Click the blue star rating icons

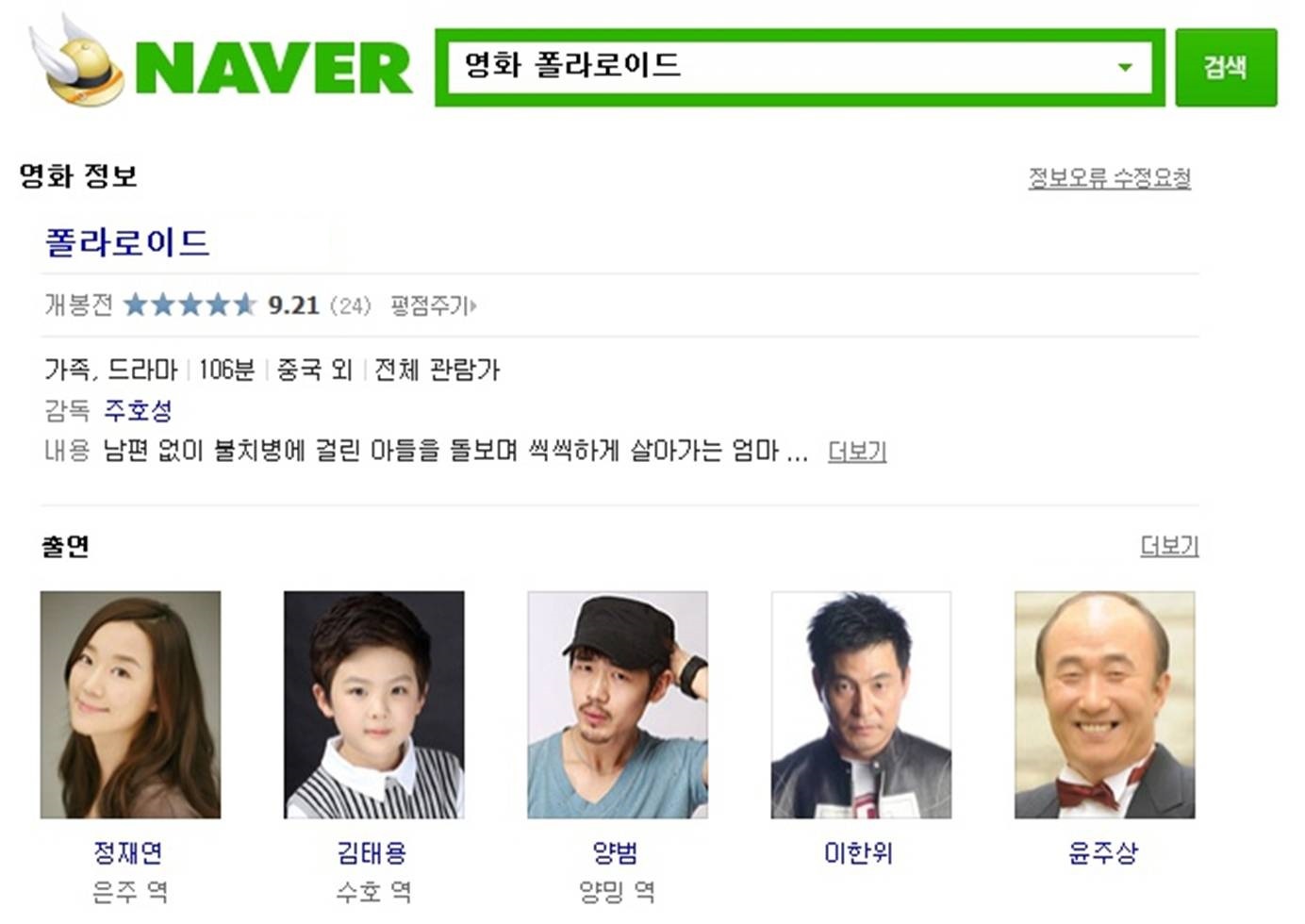coord(190,305)
